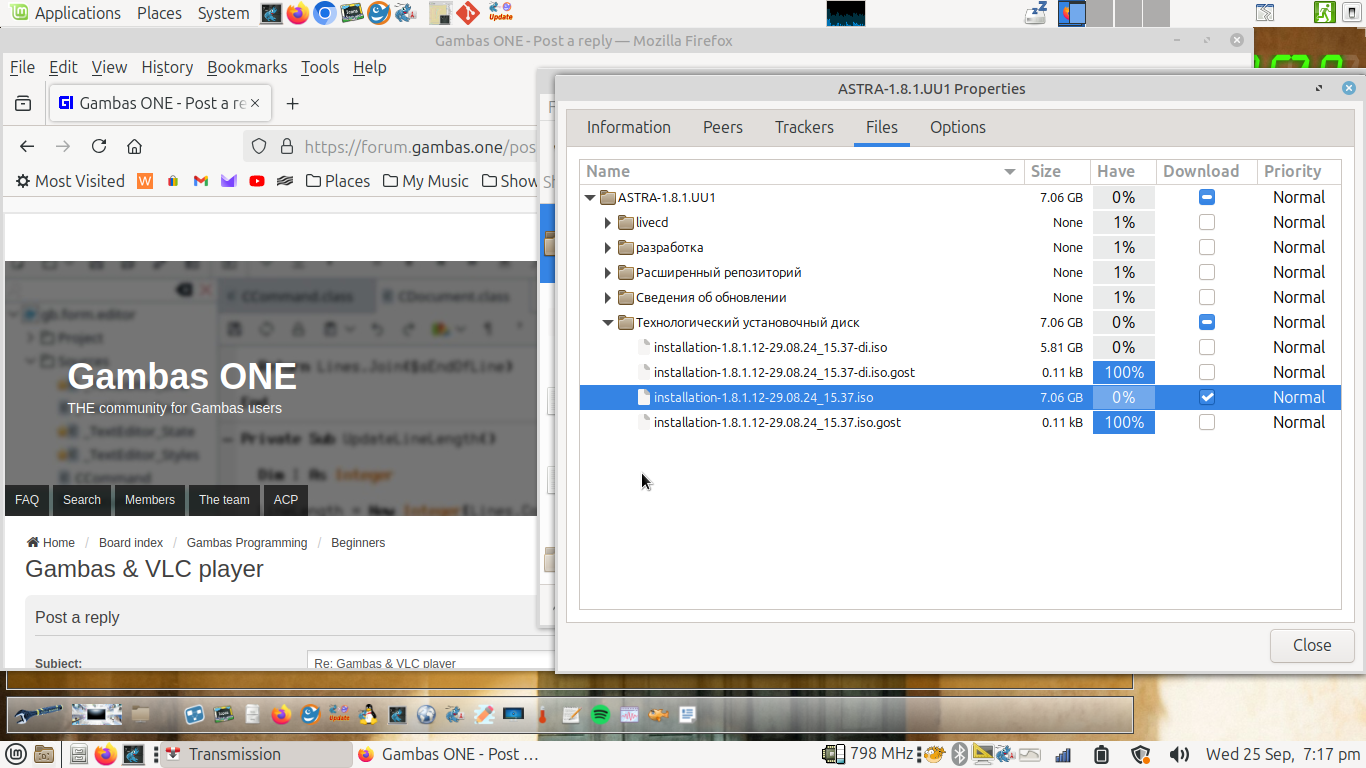Open the Trackers tab
This screenshot has height=768, width=1366.
(803, 127)
